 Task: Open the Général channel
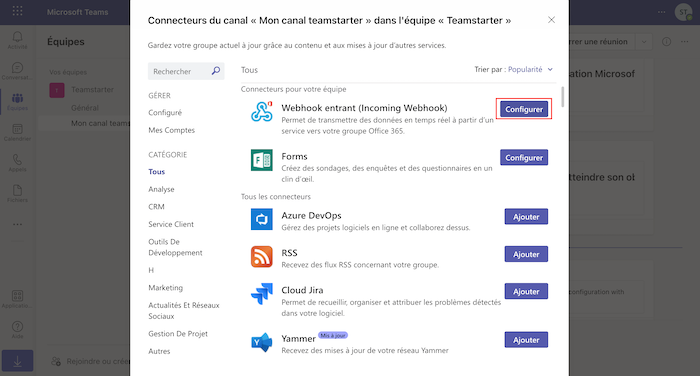(85, 108)
